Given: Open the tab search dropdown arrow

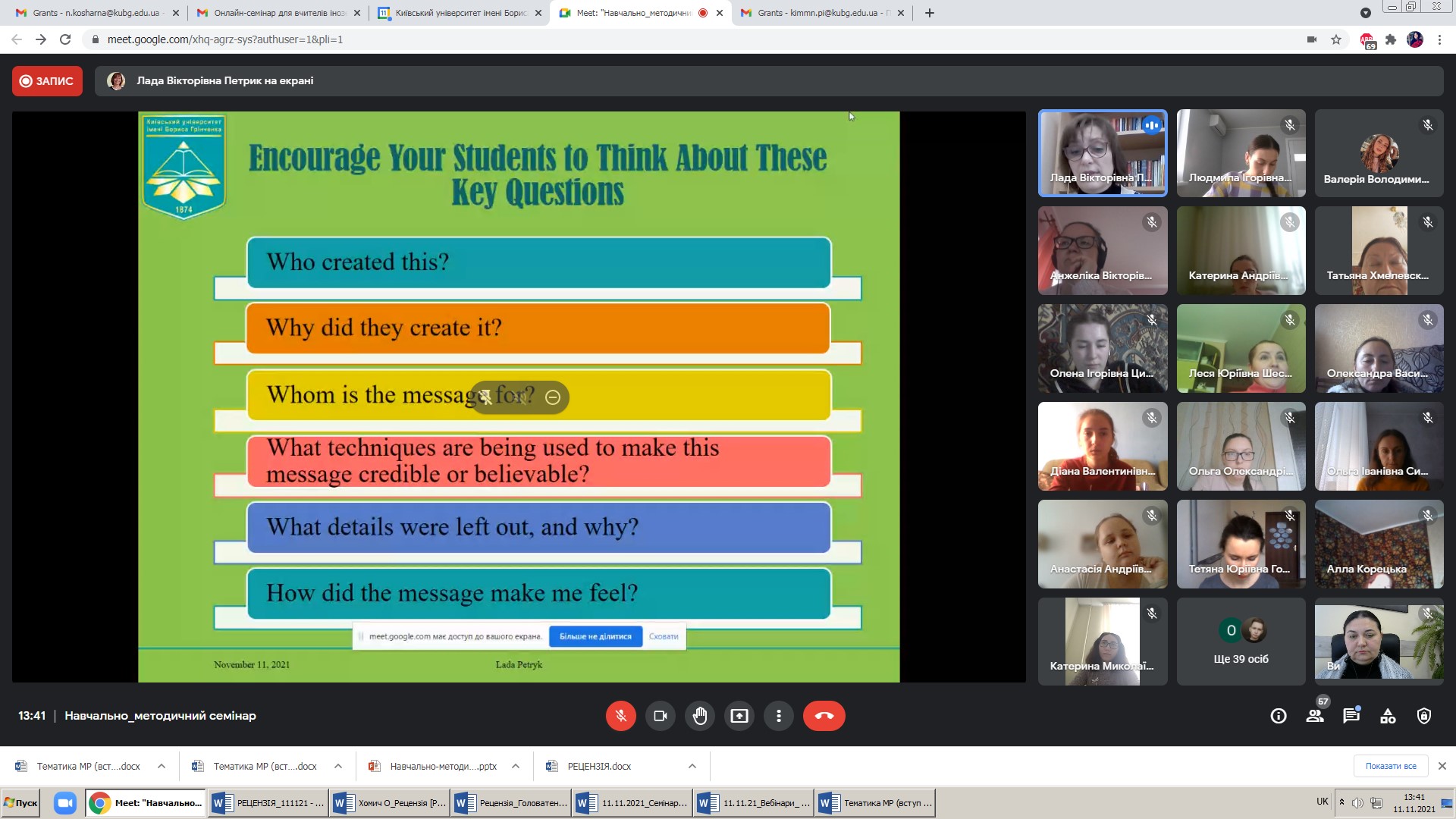Looking at the screenshot, I should point(1365,13).
